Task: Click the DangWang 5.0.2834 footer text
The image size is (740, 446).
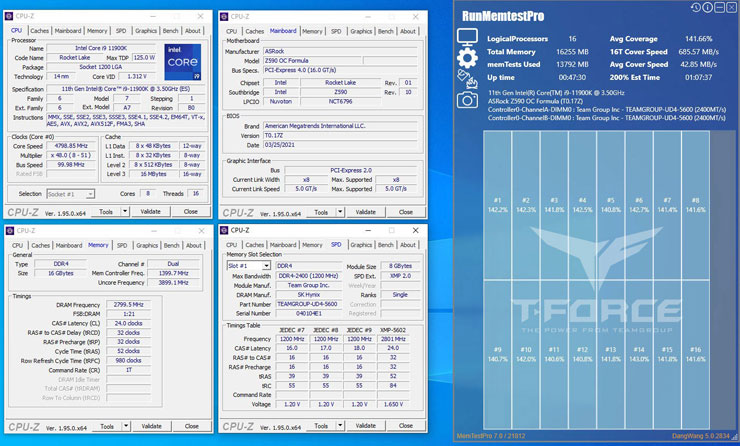Action: (x=701, y=436)
